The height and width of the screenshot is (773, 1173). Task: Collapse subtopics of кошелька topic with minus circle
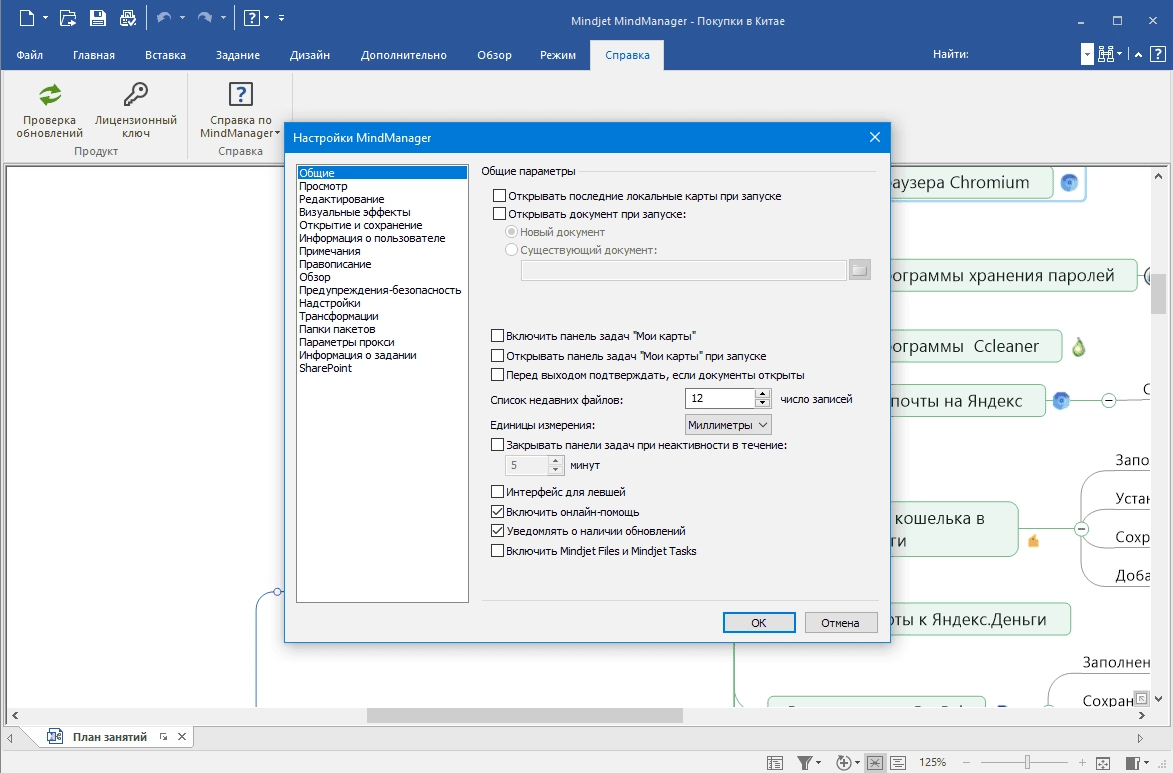[1081, 529]
